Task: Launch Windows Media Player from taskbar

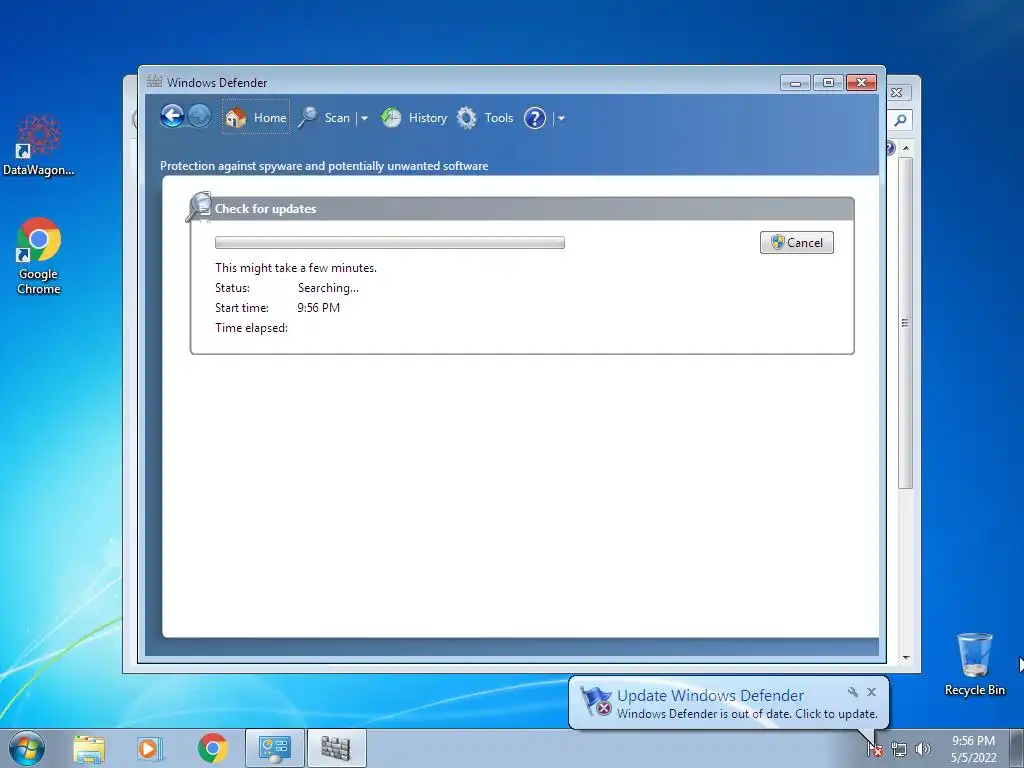Action: tap(150, 749)
